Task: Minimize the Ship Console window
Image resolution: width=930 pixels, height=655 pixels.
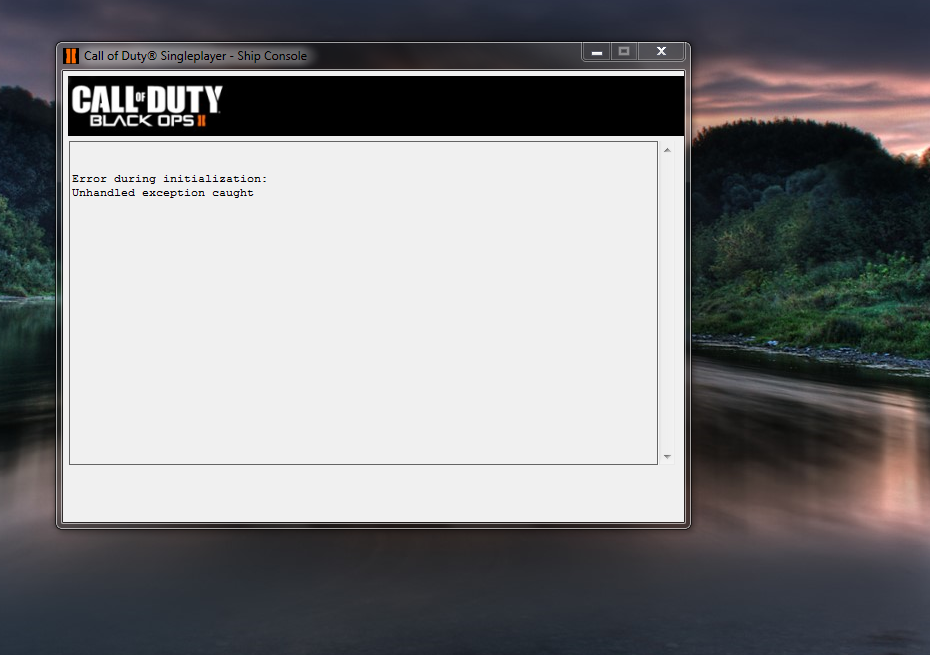Action: 597,52
